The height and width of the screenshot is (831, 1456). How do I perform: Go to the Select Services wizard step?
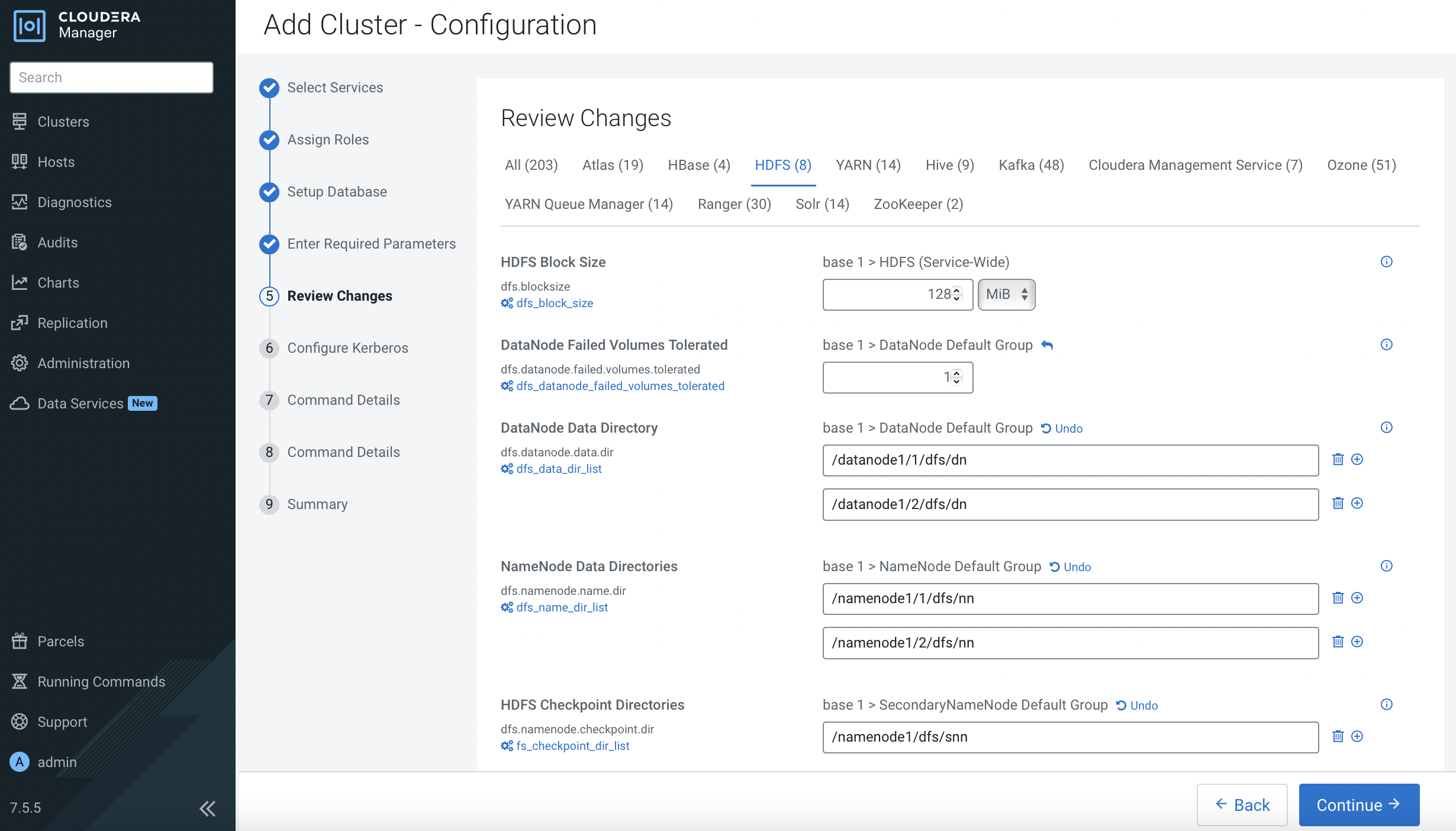[334, 88]
